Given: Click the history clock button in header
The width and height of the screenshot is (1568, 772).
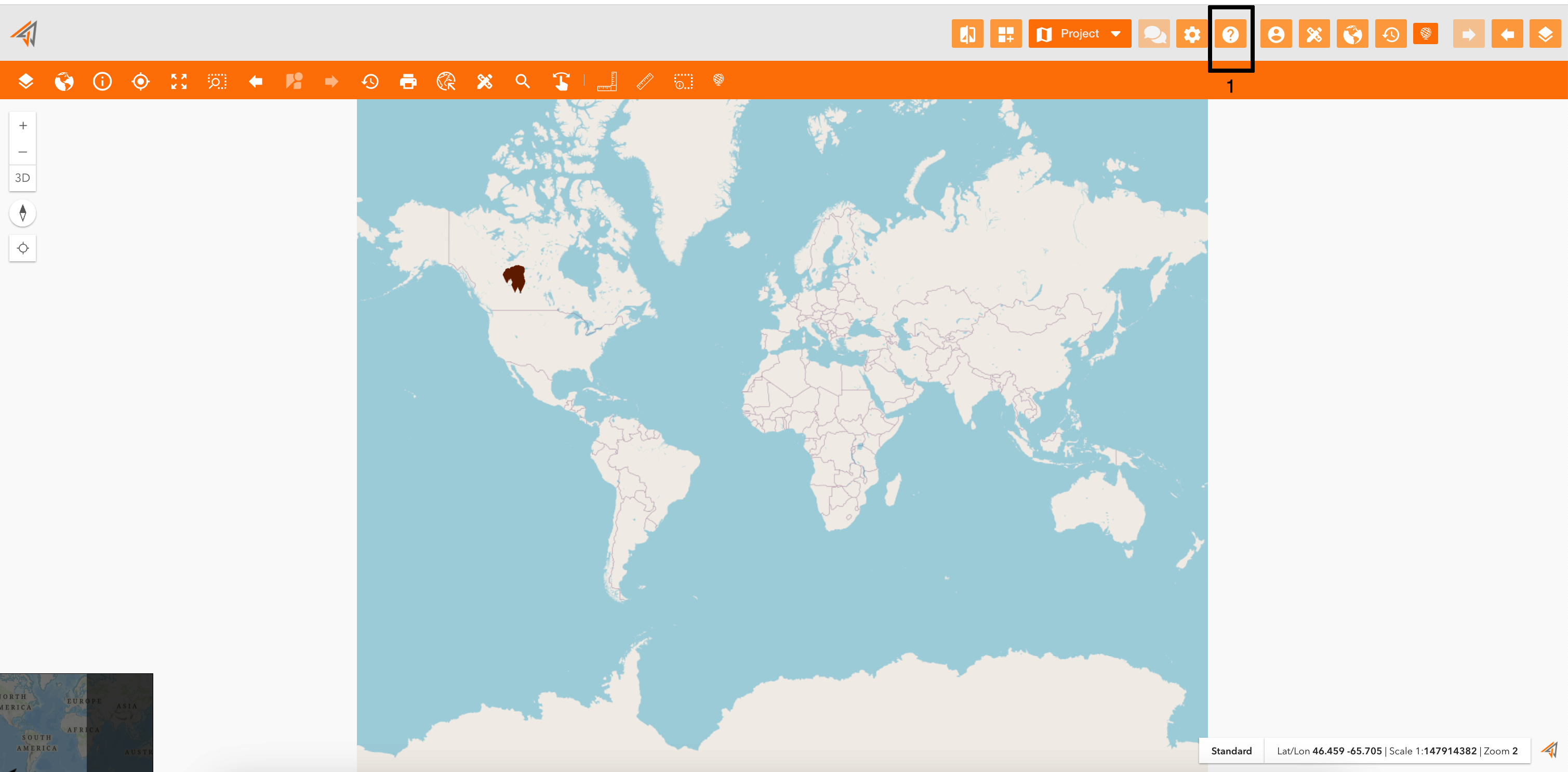Looking at the screenshot, I should [1391, 34].
